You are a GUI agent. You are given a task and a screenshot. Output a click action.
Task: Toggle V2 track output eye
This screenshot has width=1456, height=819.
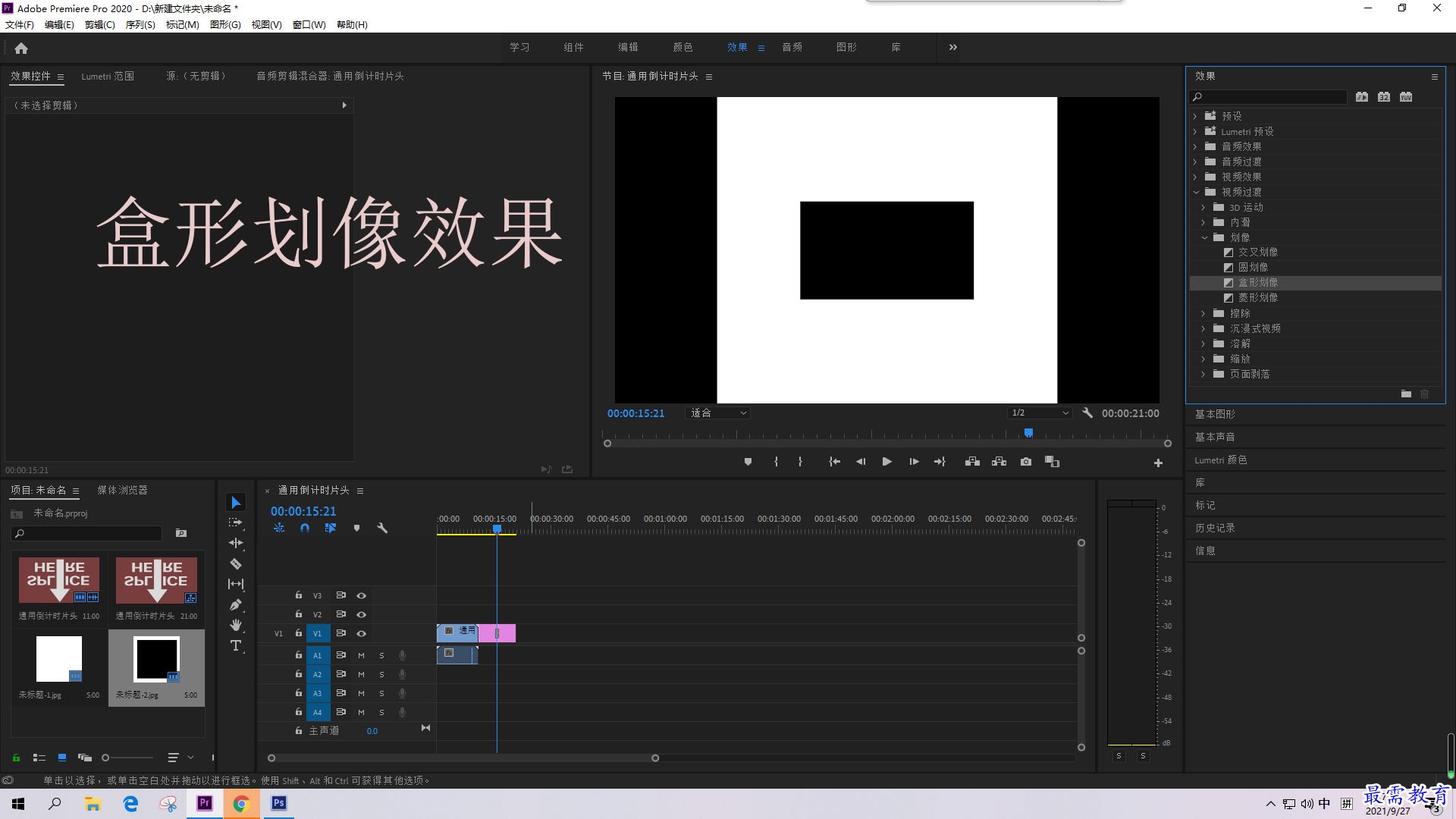(362, 615)
